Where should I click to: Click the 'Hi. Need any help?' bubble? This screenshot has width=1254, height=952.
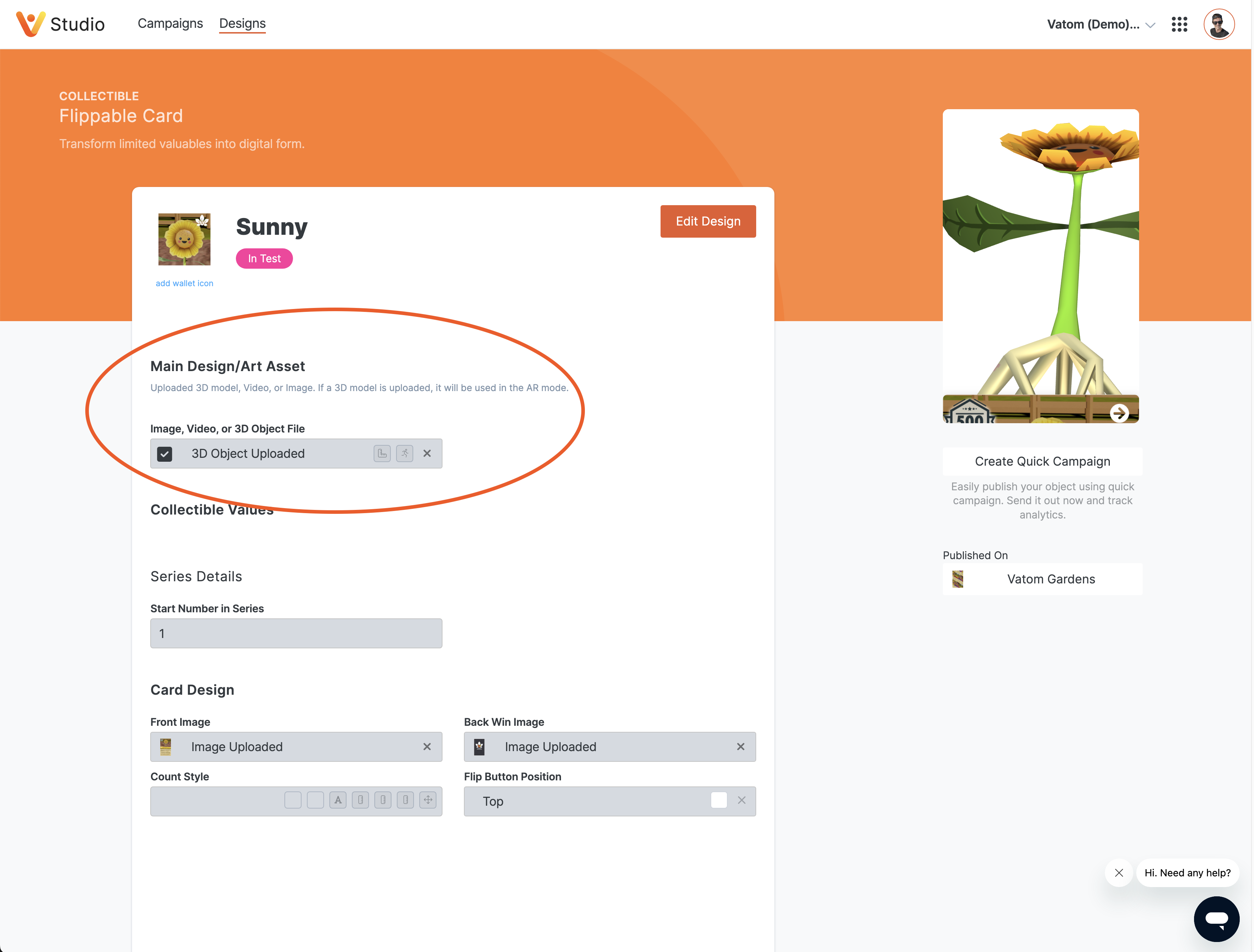1187,873
